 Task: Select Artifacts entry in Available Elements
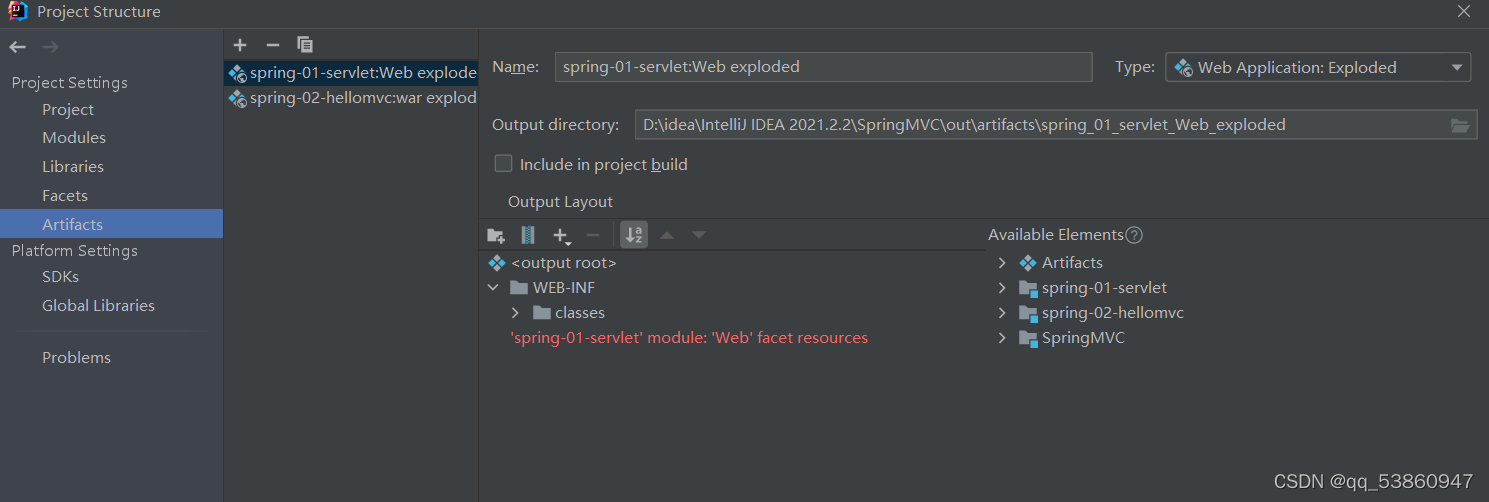(1072, 263)
